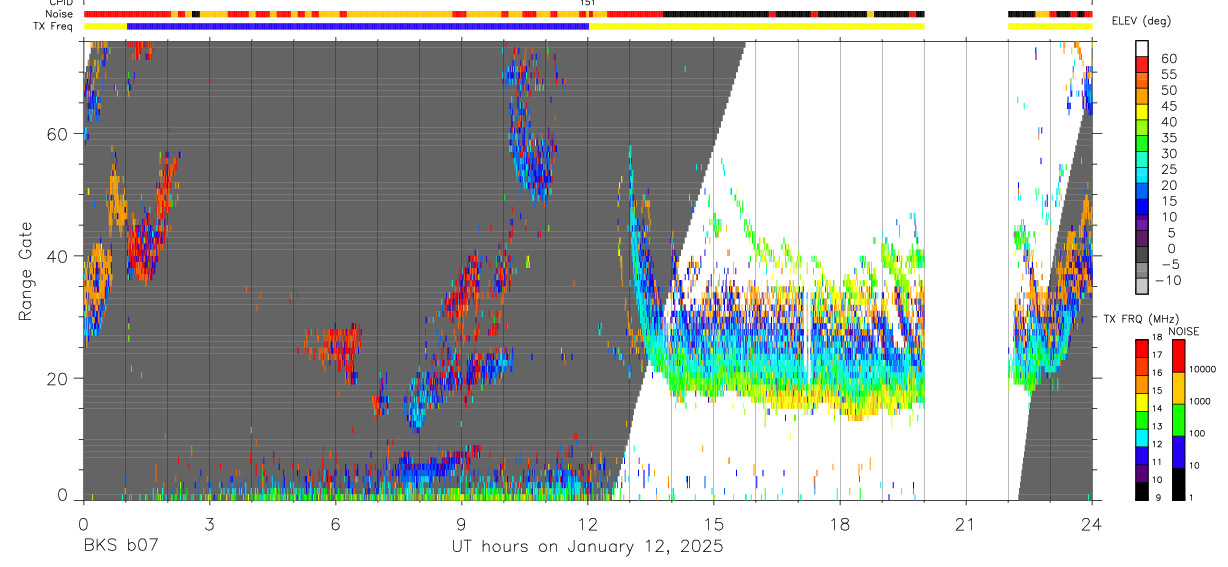The image size is (1228, 567).
Task: Click the '9' tick on the UT hours axis
Action: [x=461, y=523]
